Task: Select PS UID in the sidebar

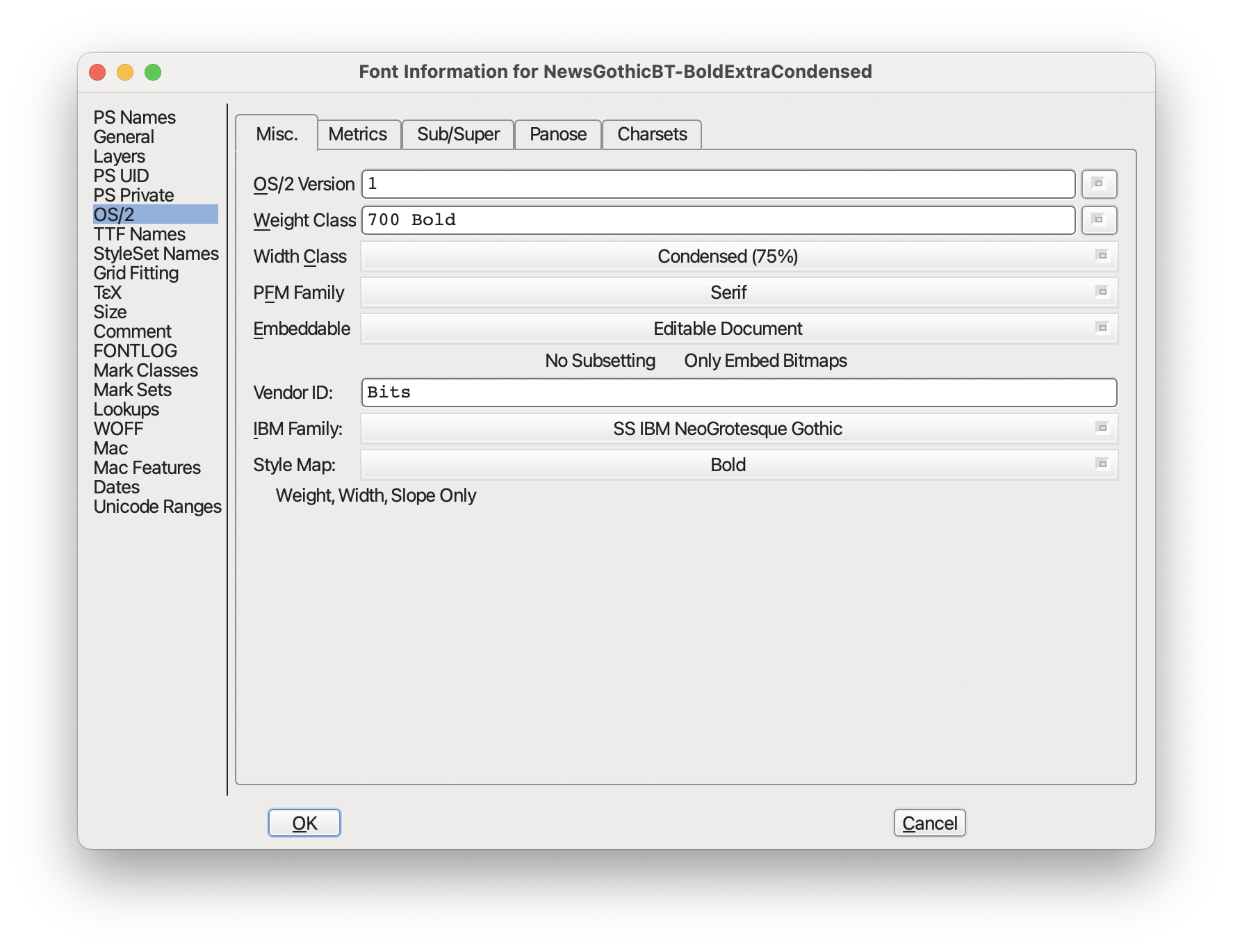Action: (121, 176)
